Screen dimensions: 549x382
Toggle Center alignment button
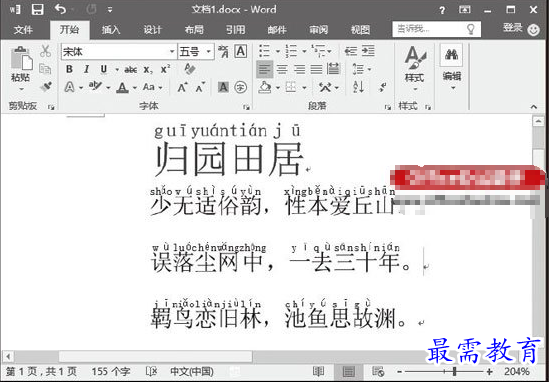[x=282, y=69]
